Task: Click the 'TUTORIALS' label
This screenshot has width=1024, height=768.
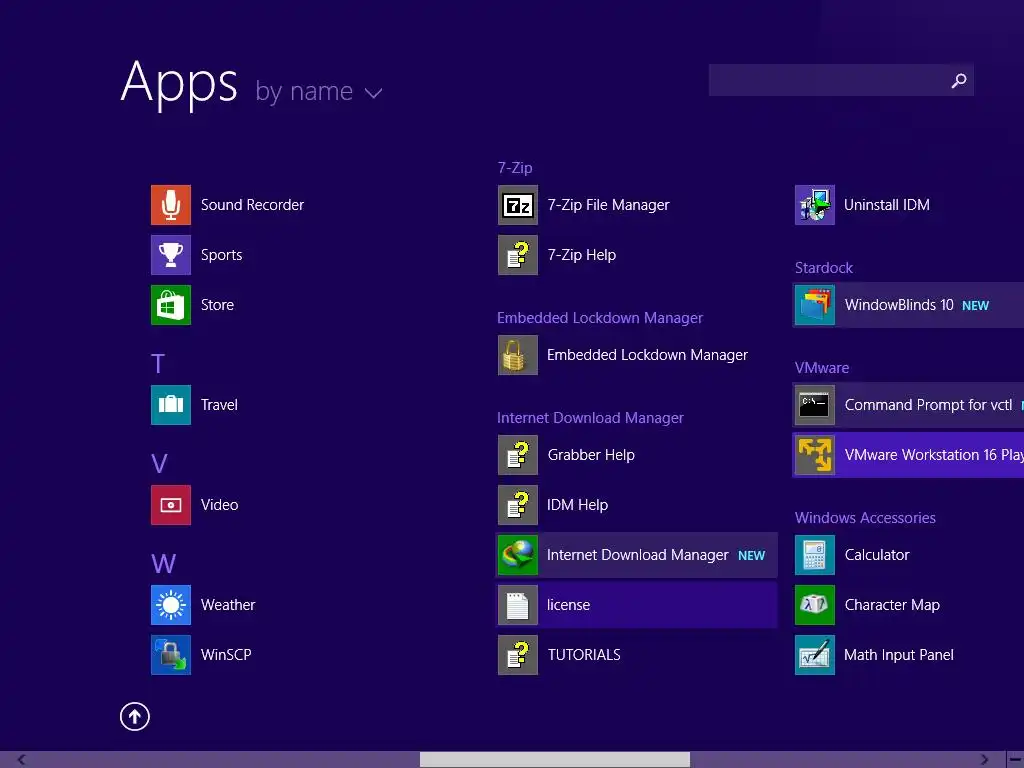Action: point(584,654)
